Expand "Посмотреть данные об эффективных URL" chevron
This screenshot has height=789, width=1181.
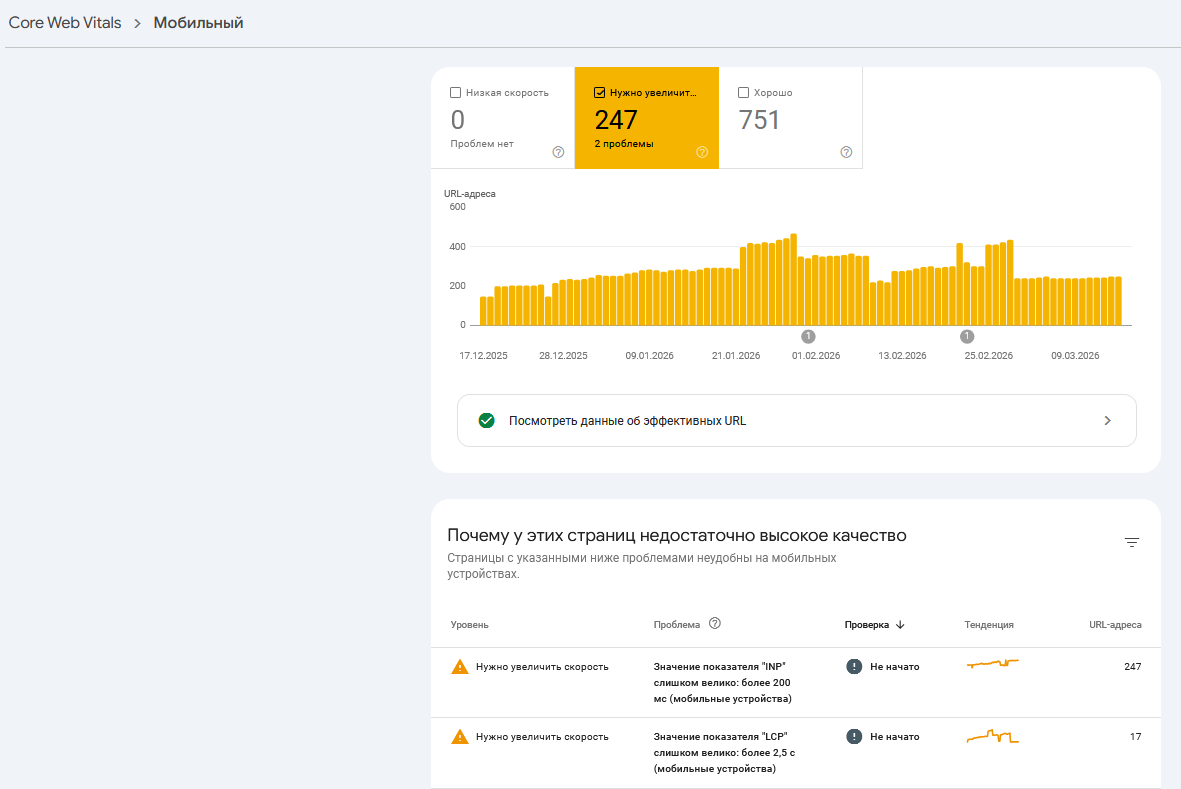(x=1107, y=421)
